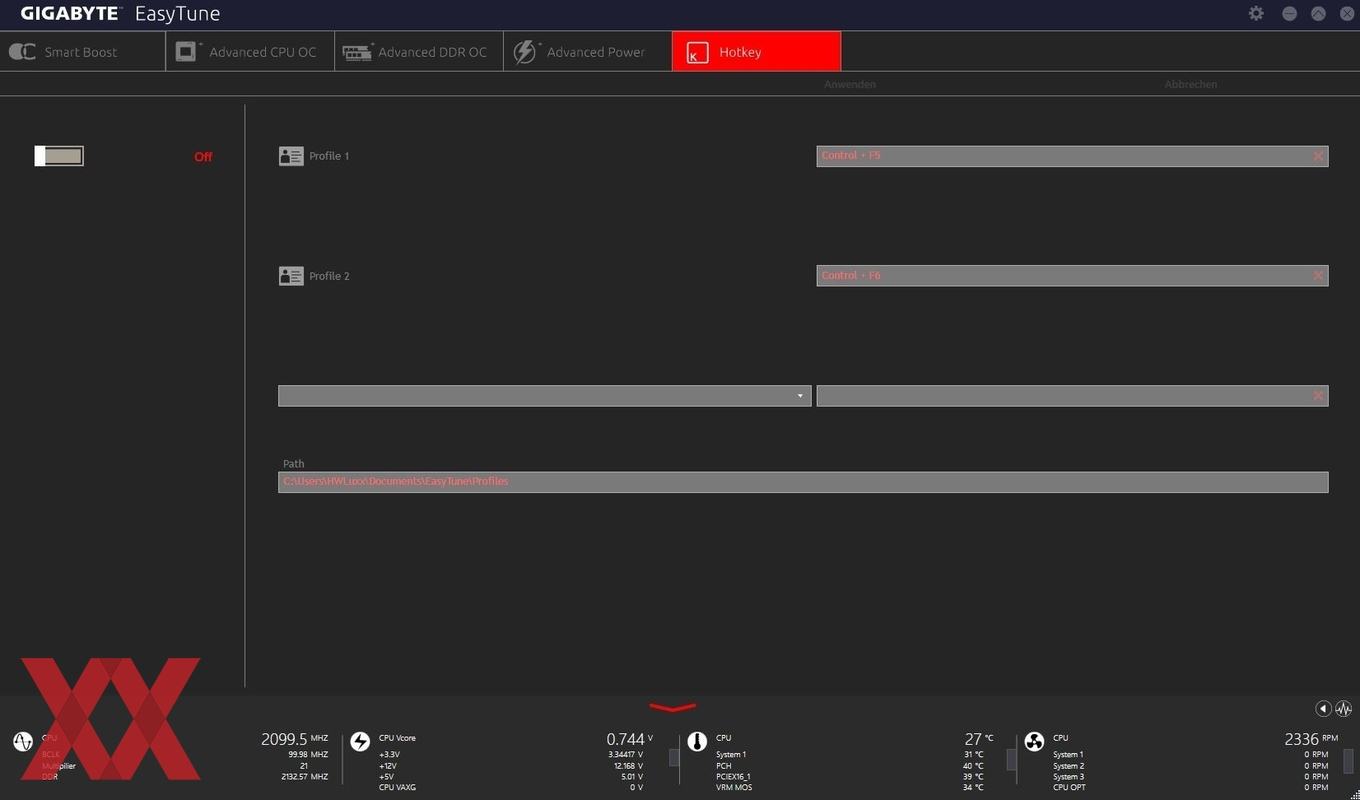Screen dimensions: 1360x800
Task: Click the 2336 RPM fan reading
Action: pos(1311,739)
